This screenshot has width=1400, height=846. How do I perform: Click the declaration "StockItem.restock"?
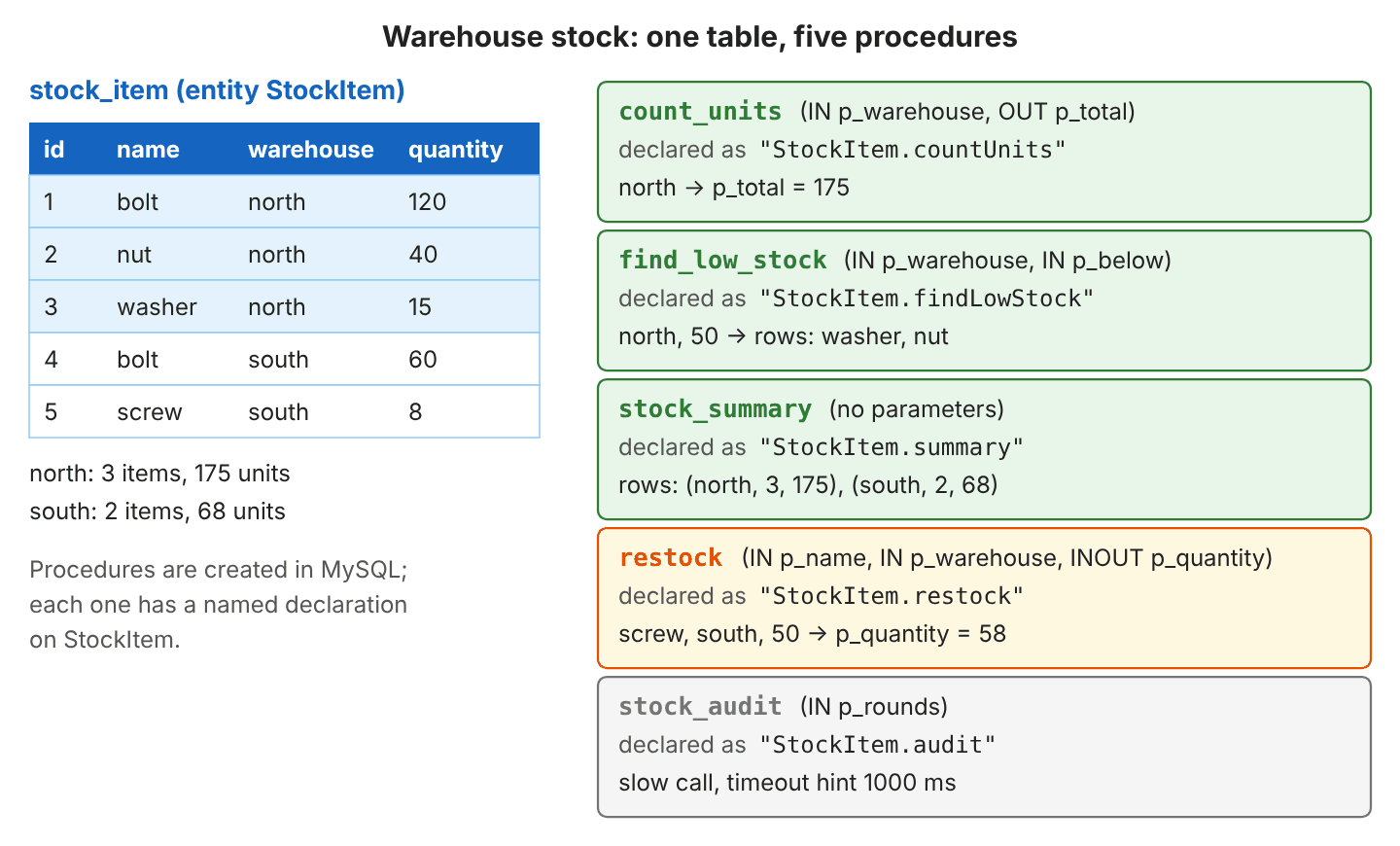(892, 596)
